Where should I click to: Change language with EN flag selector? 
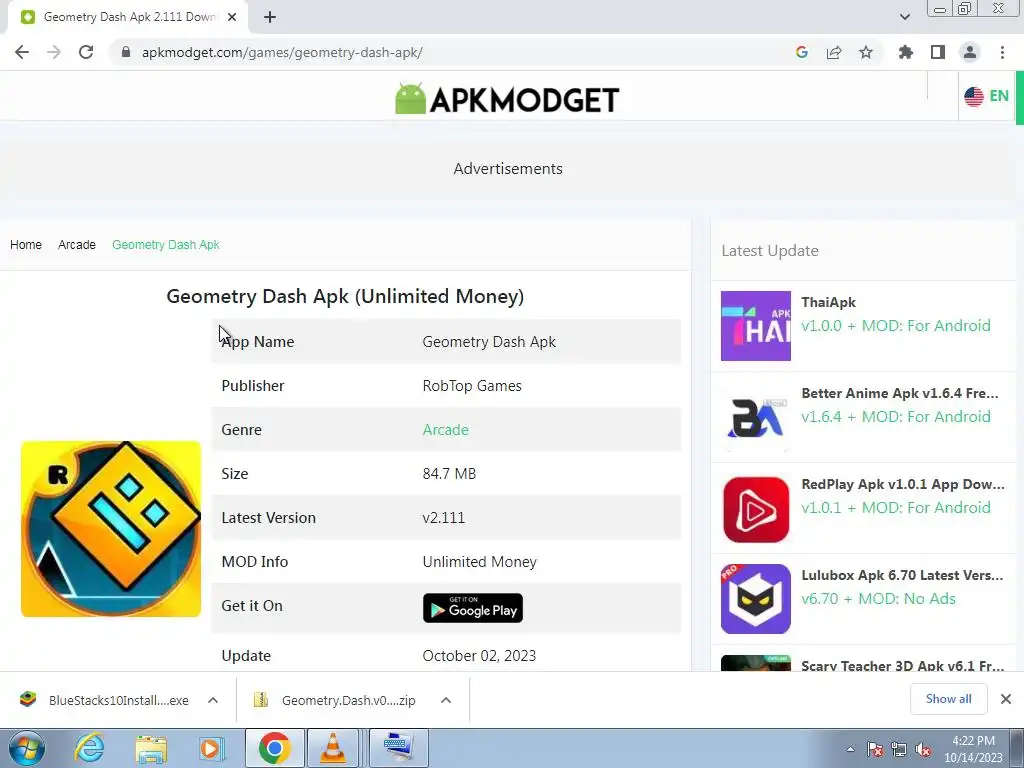(x=987, y=96)
